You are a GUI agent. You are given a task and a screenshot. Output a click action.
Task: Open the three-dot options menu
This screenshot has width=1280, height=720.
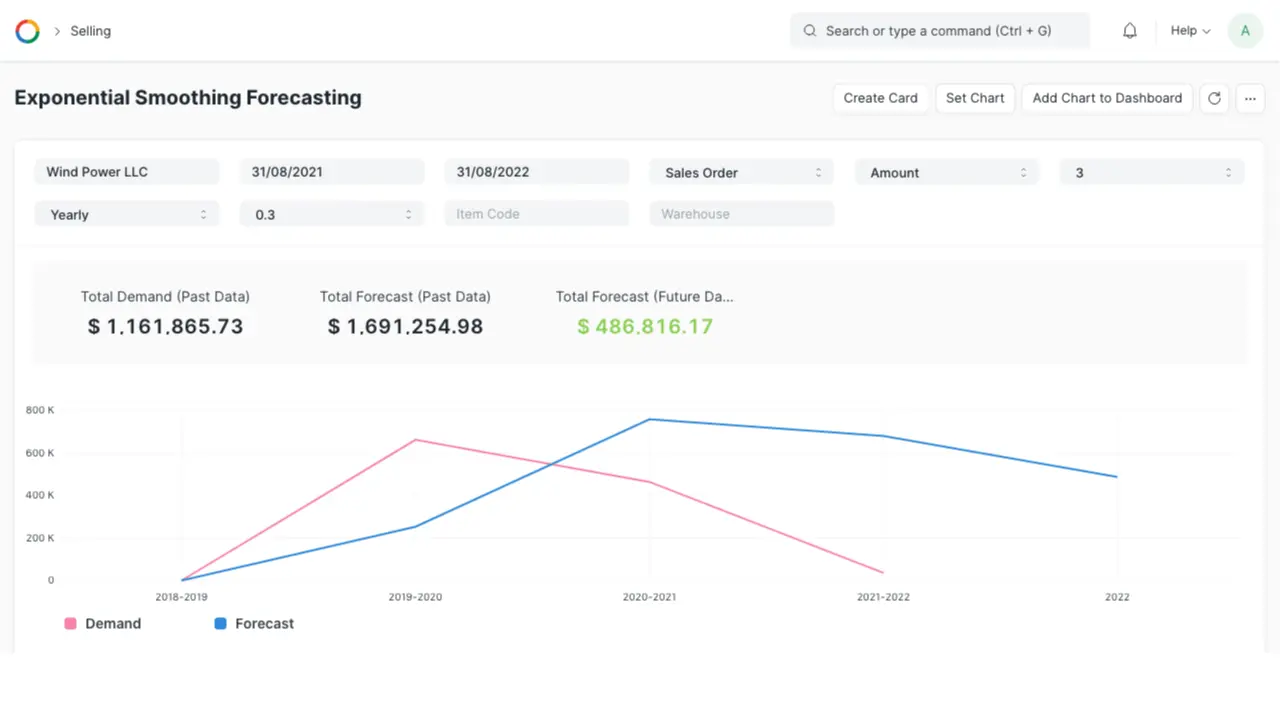click(1250, 98)
